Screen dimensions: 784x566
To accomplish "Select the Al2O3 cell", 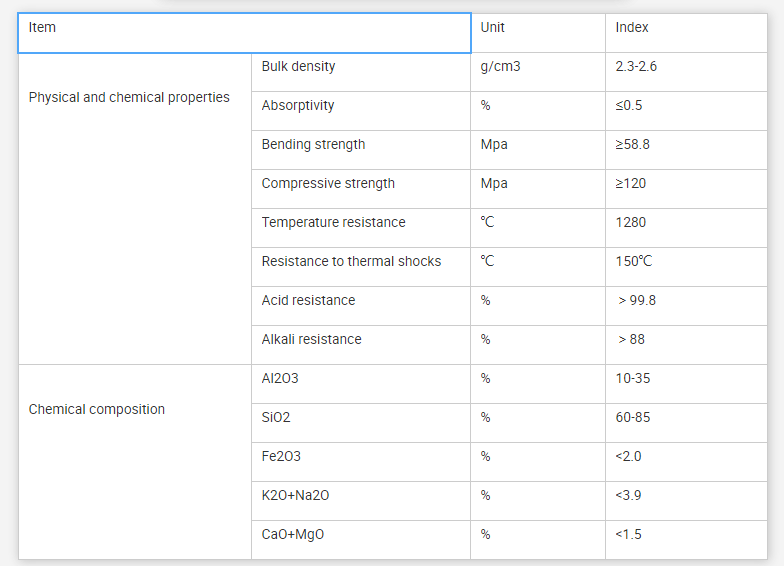I will (360, 383).
